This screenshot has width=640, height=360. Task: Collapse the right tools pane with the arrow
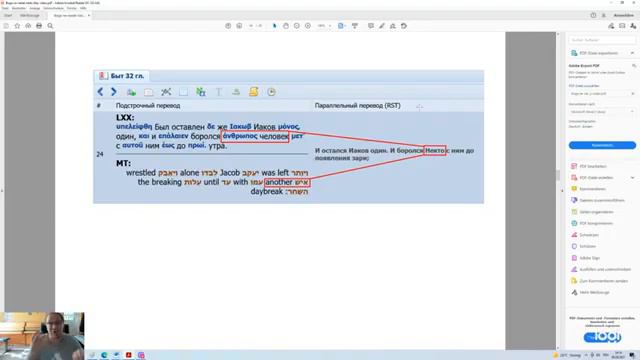(562, 191)
